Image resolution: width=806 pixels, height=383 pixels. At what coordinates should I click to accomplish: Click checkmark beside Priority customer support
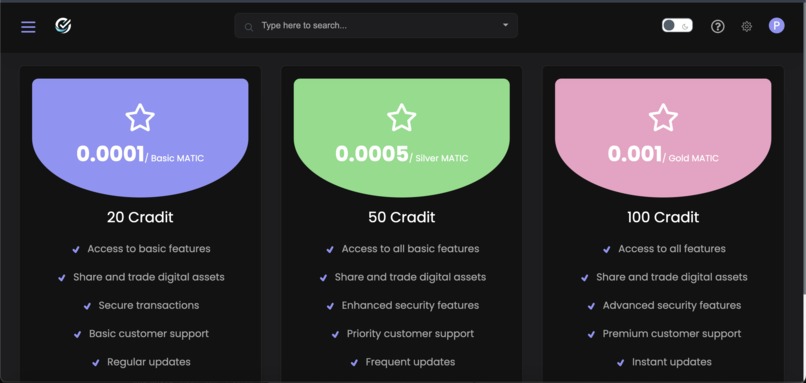point(335,335)
